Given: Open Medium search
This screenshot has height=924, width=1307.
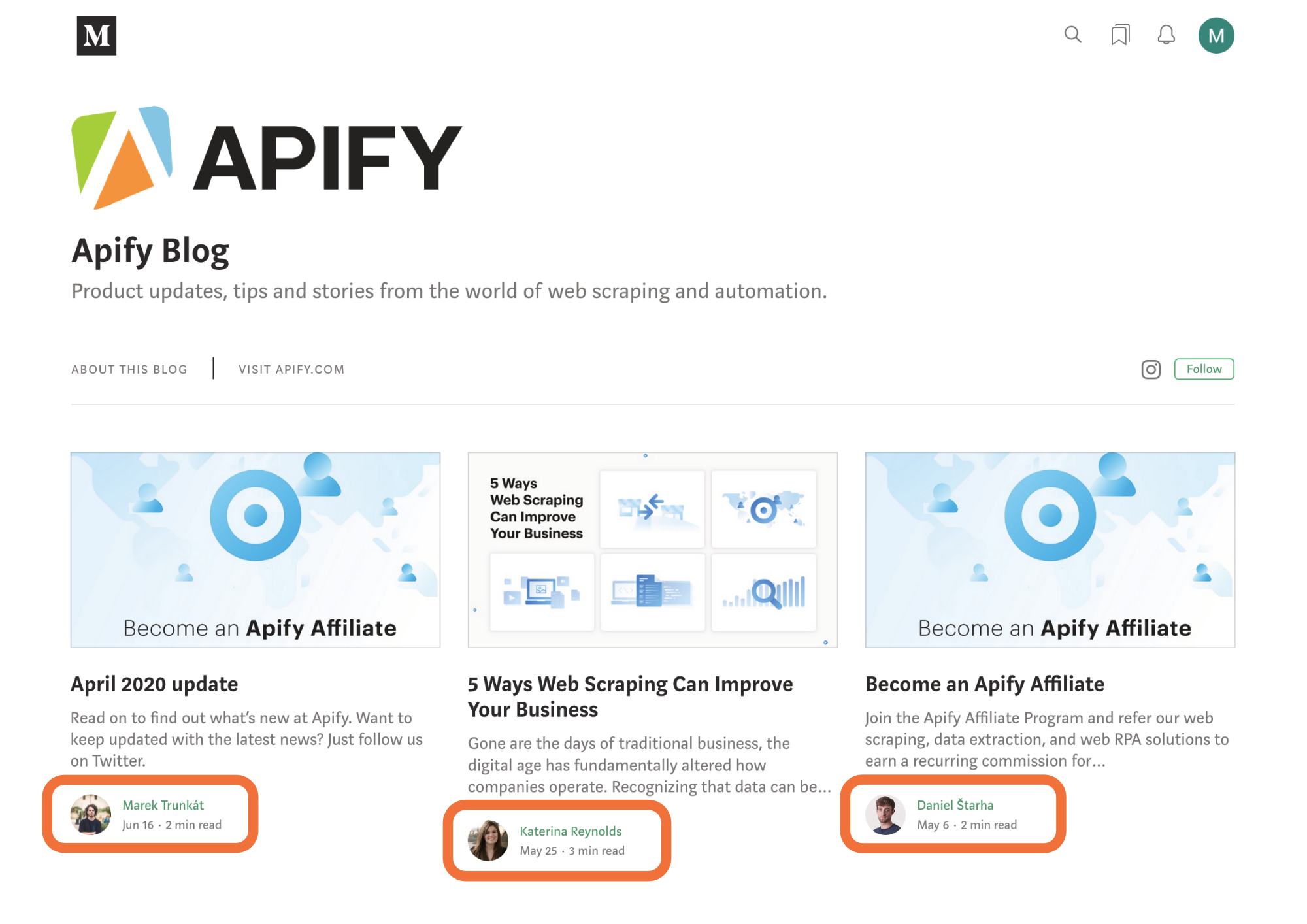Looking at the screenshot, I should [1072, 35].
